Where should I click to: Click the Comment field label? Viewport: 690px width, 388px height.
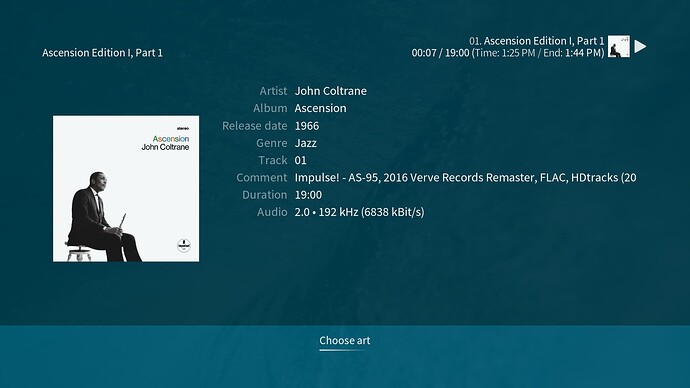tap(261, 178)
